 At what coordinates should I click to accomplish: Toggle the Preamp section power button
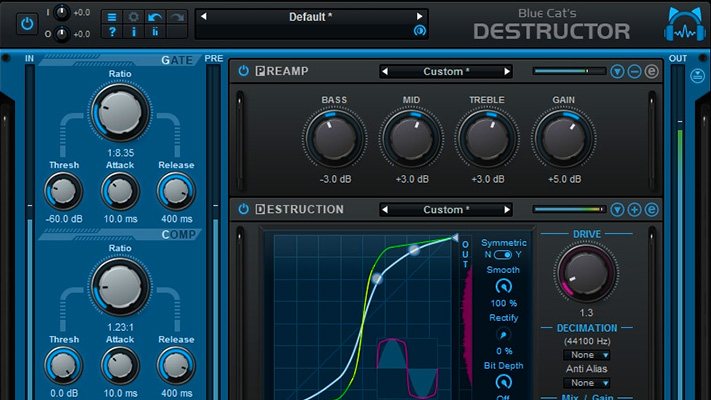[x=242, y=72]
